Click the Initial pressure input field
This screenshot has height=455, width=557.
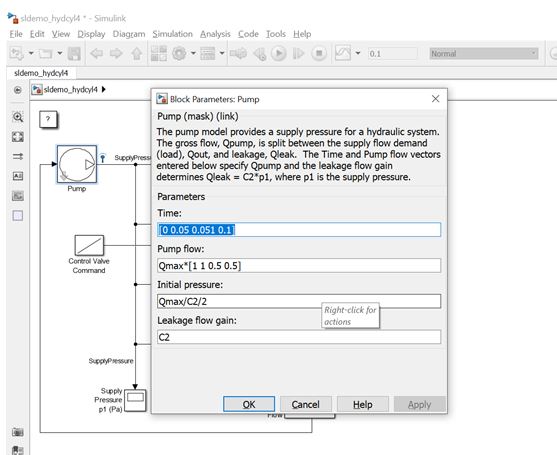click(299, 301)
